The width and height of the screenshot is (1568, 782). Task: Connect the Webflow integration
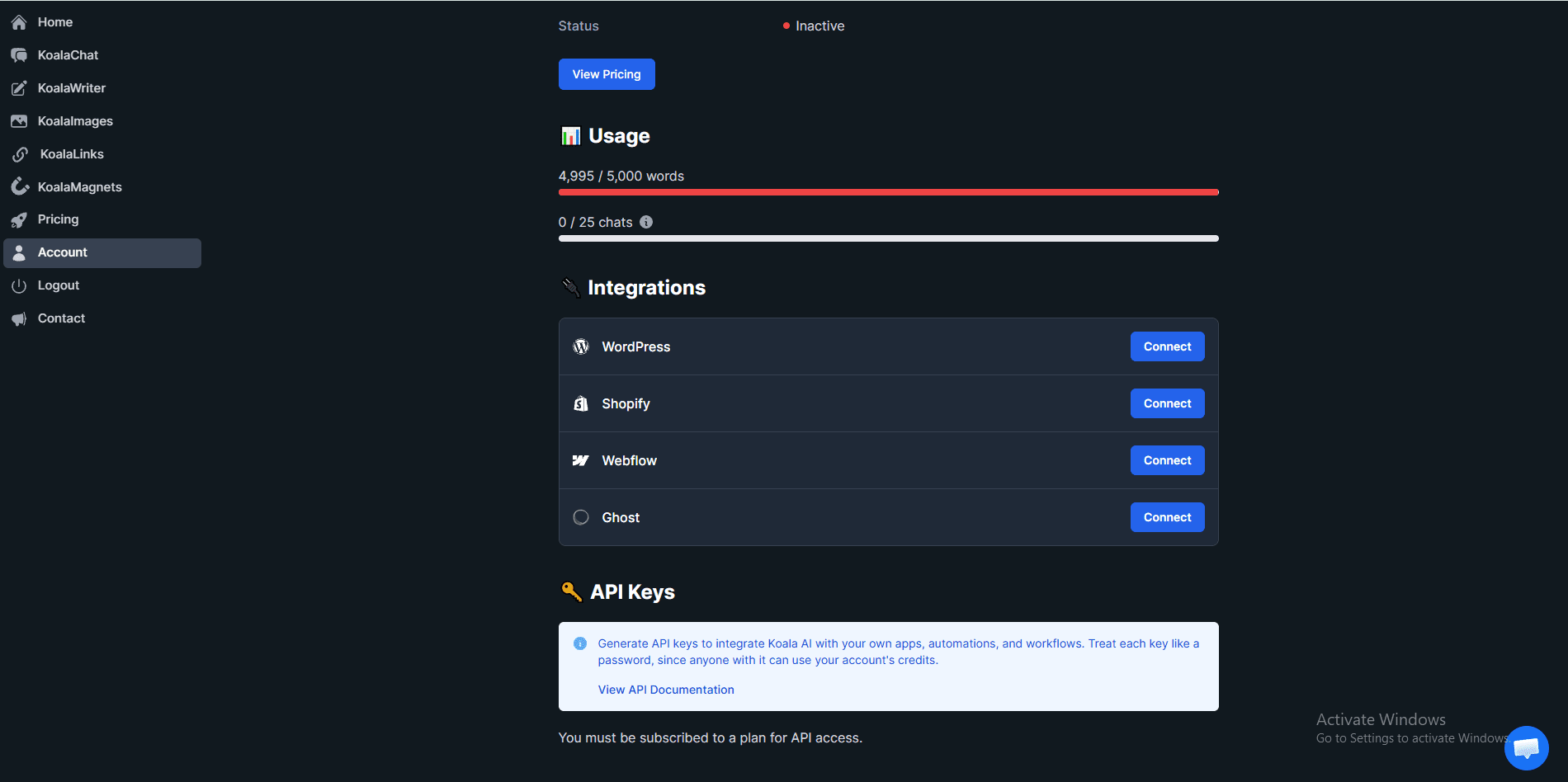pyautogui.click(x=1167, y=460)
